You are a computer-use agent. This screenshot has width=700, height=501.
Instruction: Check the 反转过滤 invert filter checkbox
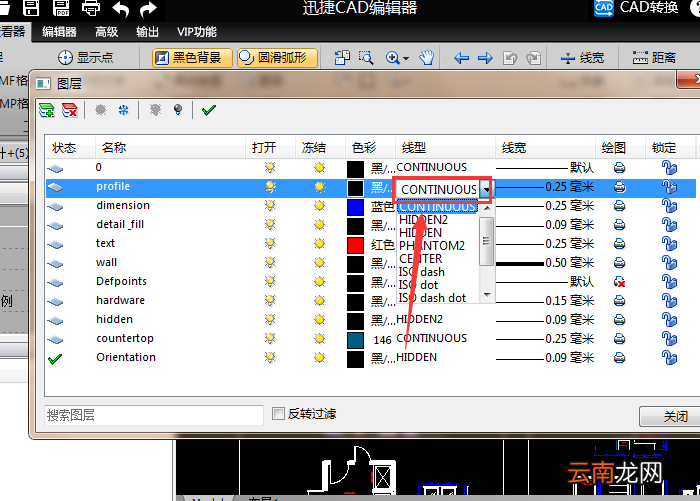(278, 413)
